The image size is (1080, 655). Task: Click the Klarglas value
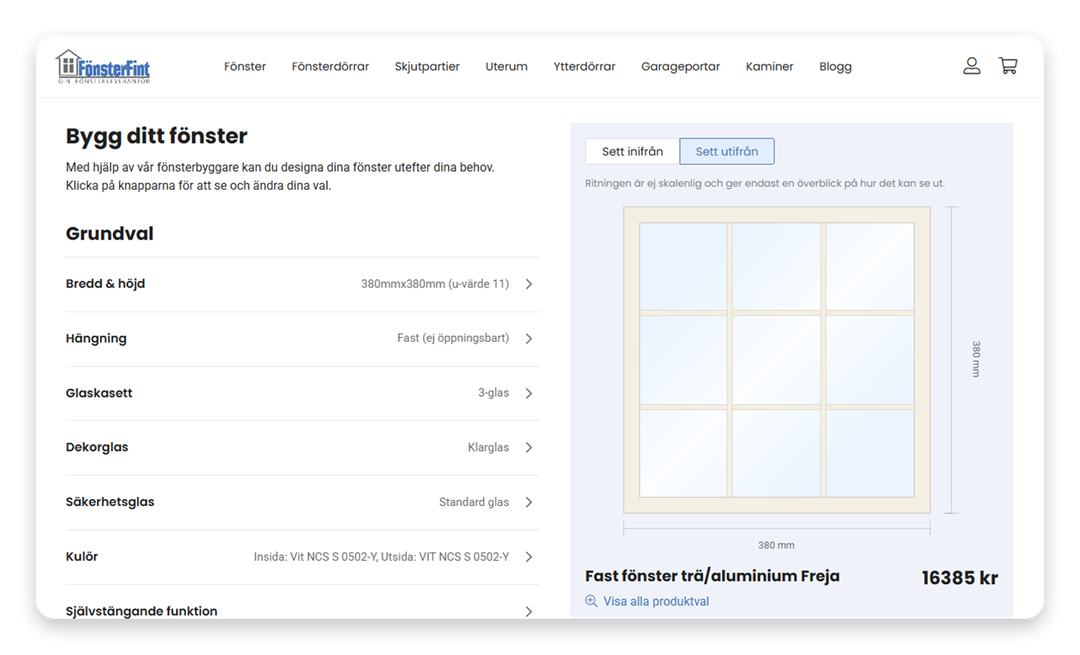[x=488, y=448]
